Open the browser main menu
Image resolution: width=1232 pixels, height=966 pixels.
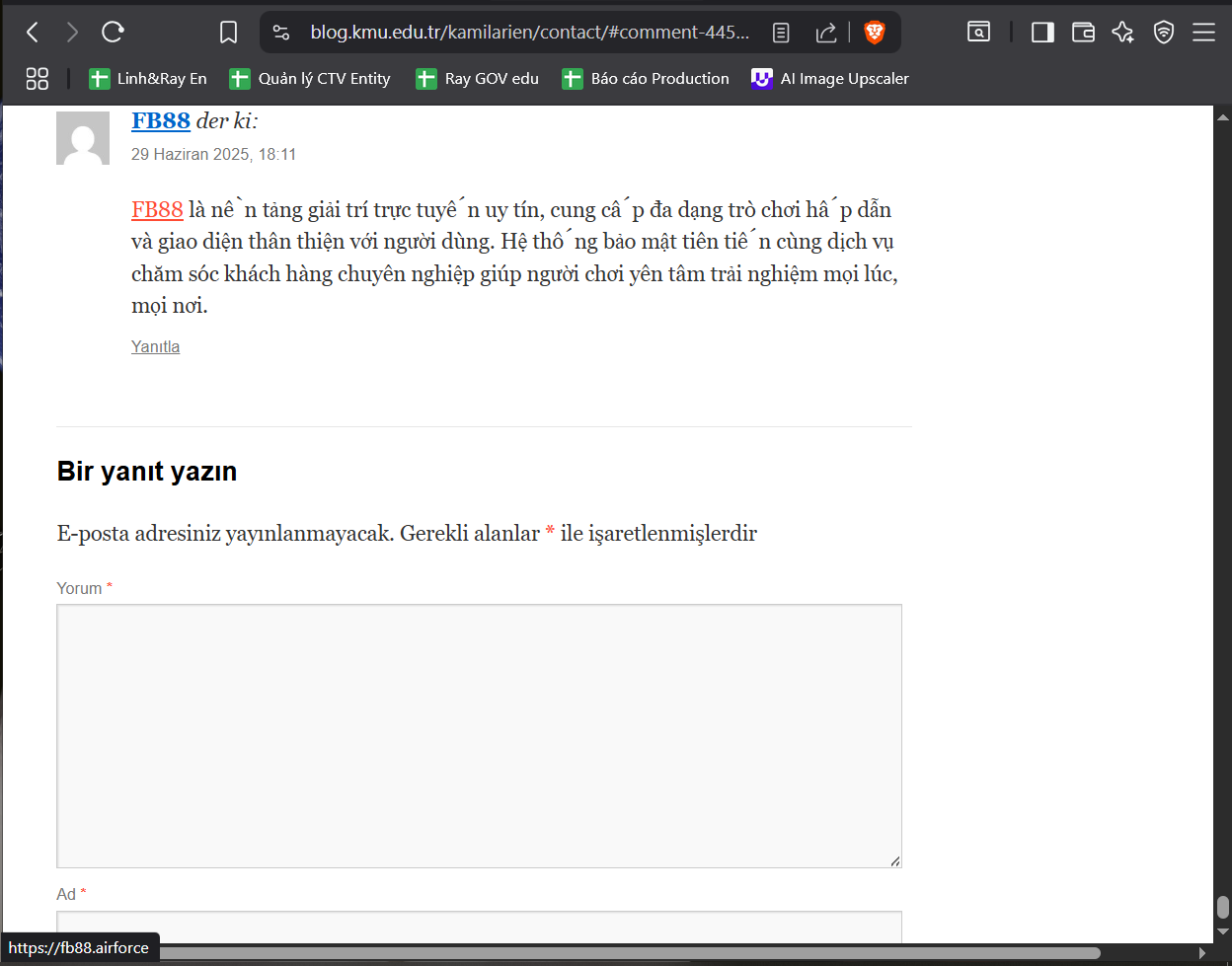tap(1203, 33)
